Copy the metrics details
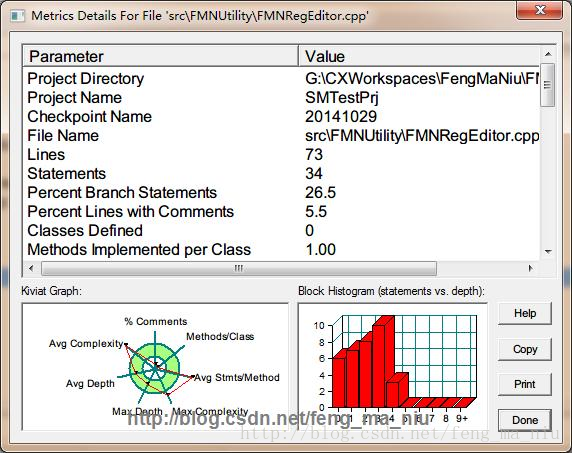572x453 pixels. (x=525, y=349)
